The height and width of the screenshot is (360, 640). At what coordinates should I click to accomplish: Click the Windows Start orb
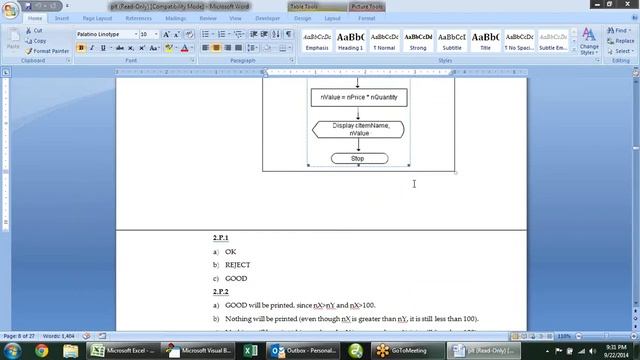click(x=13, y=351)
